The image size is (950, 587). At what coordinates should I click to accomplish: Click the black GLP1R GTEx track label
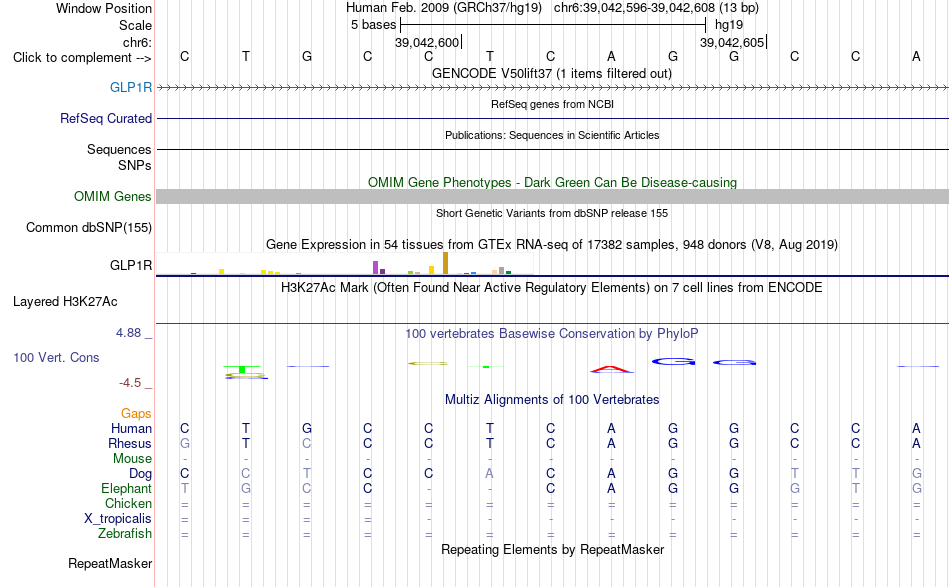(130, 265)
